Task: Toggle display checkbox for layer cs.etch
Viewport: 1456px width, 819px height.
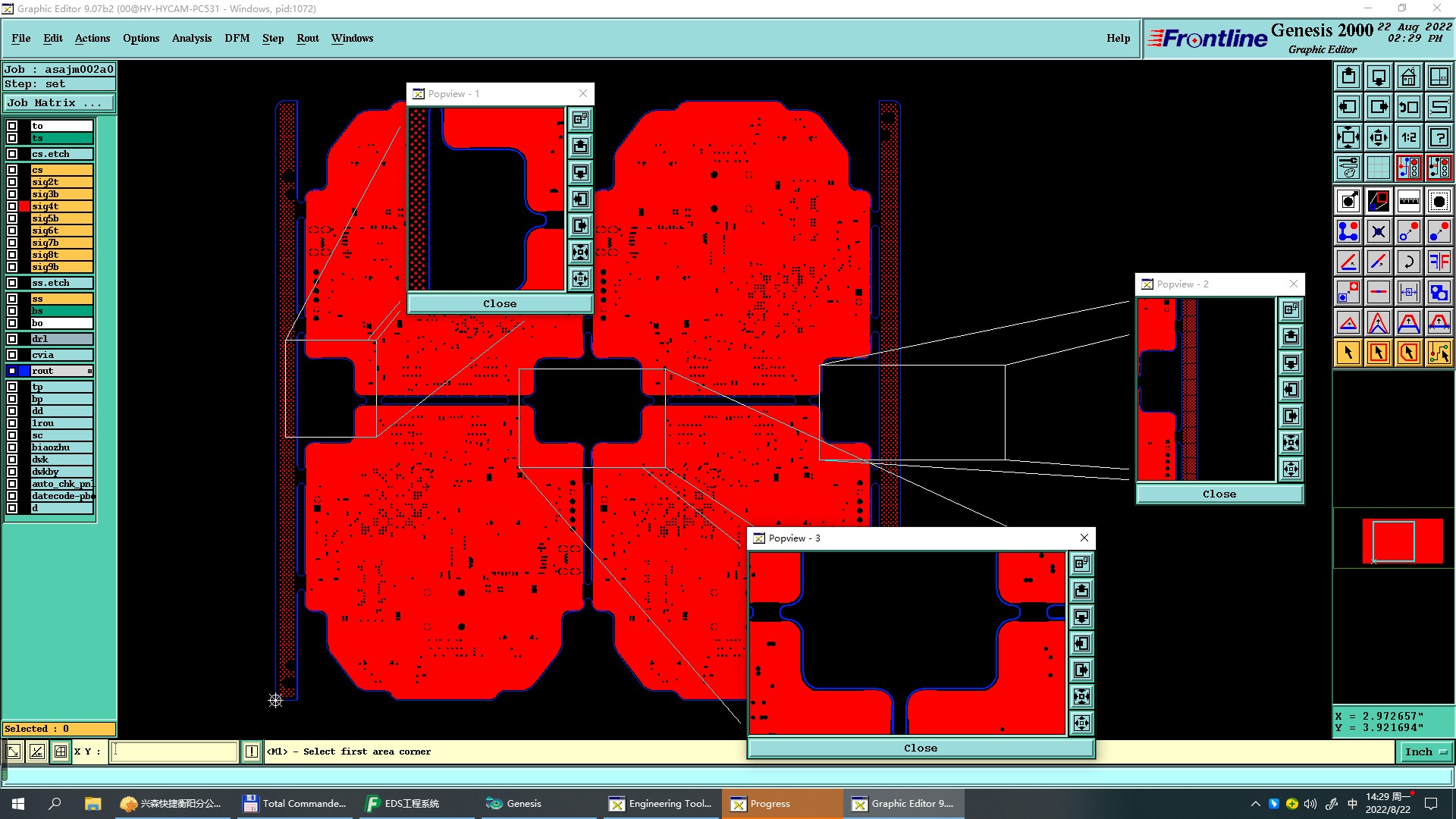Action: (x=12, y=154)
